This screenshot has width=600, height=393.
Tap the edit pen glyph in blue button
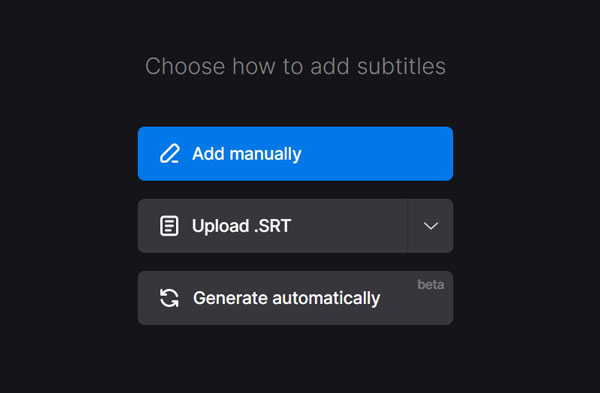(x=170, y=154)
